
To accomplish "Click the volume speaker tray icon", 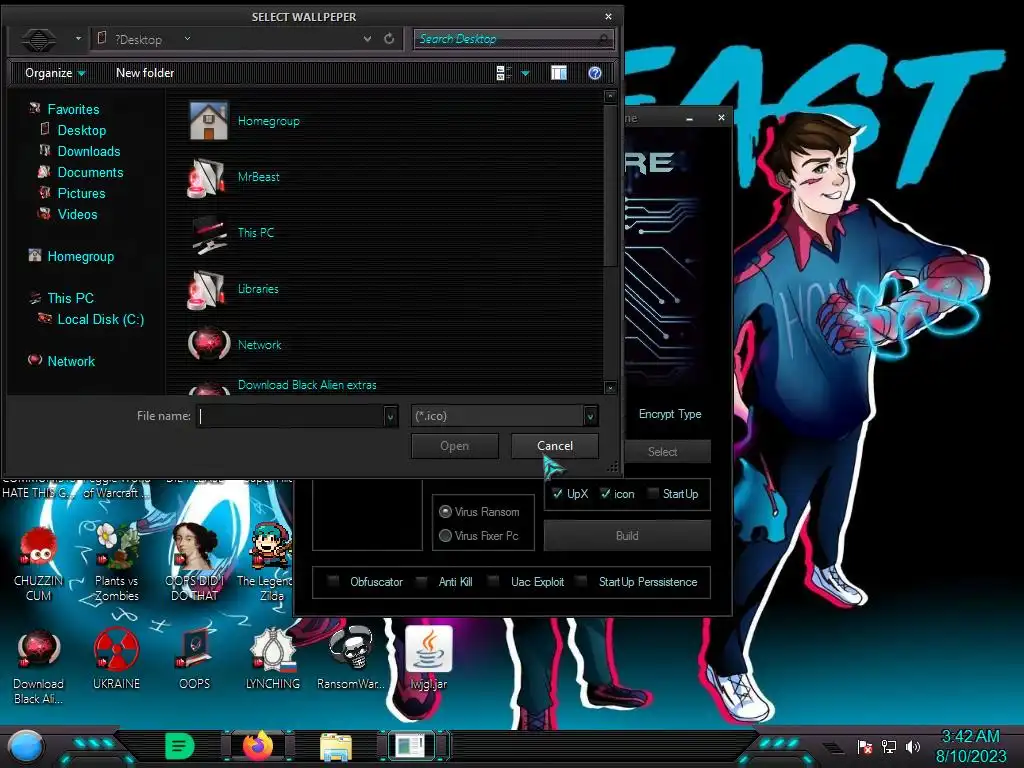I will pyautogui.click(x=912, y=746).
